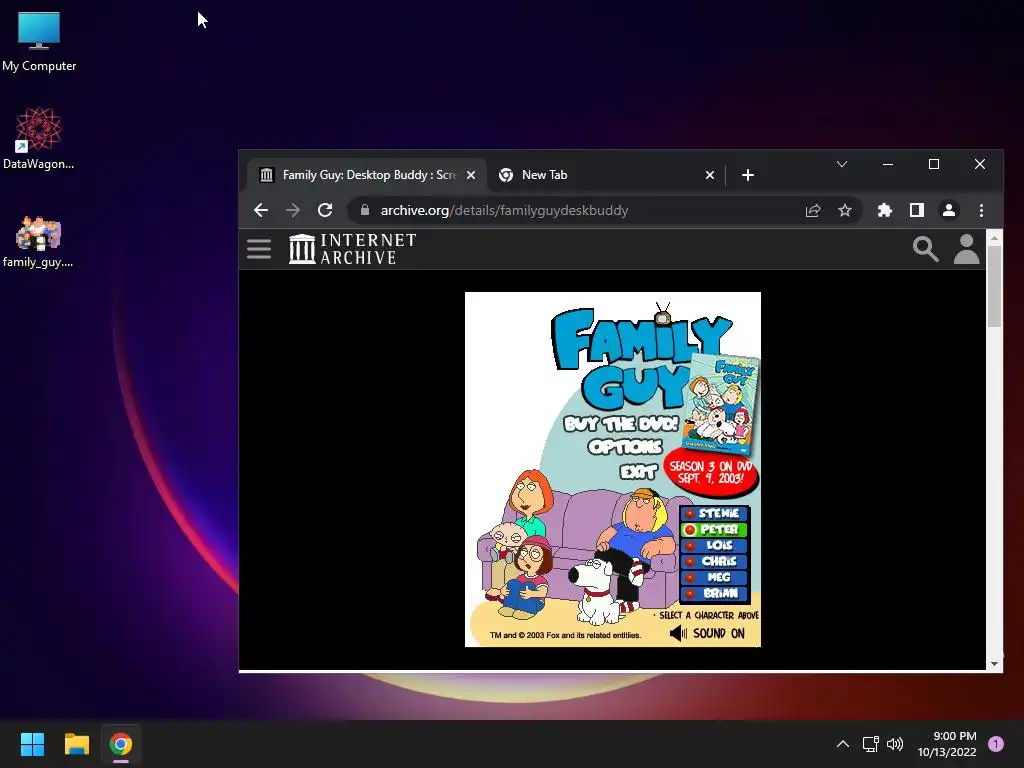Select Meg character option
1024x768 pixels.
[x=714, y=577]
